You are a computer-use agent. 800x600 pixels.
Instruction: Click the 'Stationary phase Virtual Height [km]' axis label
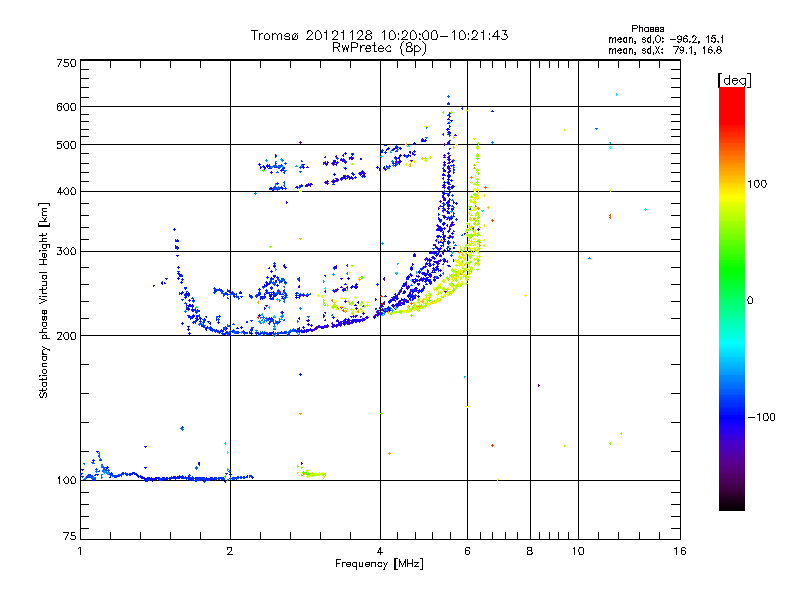coord(43,300)
